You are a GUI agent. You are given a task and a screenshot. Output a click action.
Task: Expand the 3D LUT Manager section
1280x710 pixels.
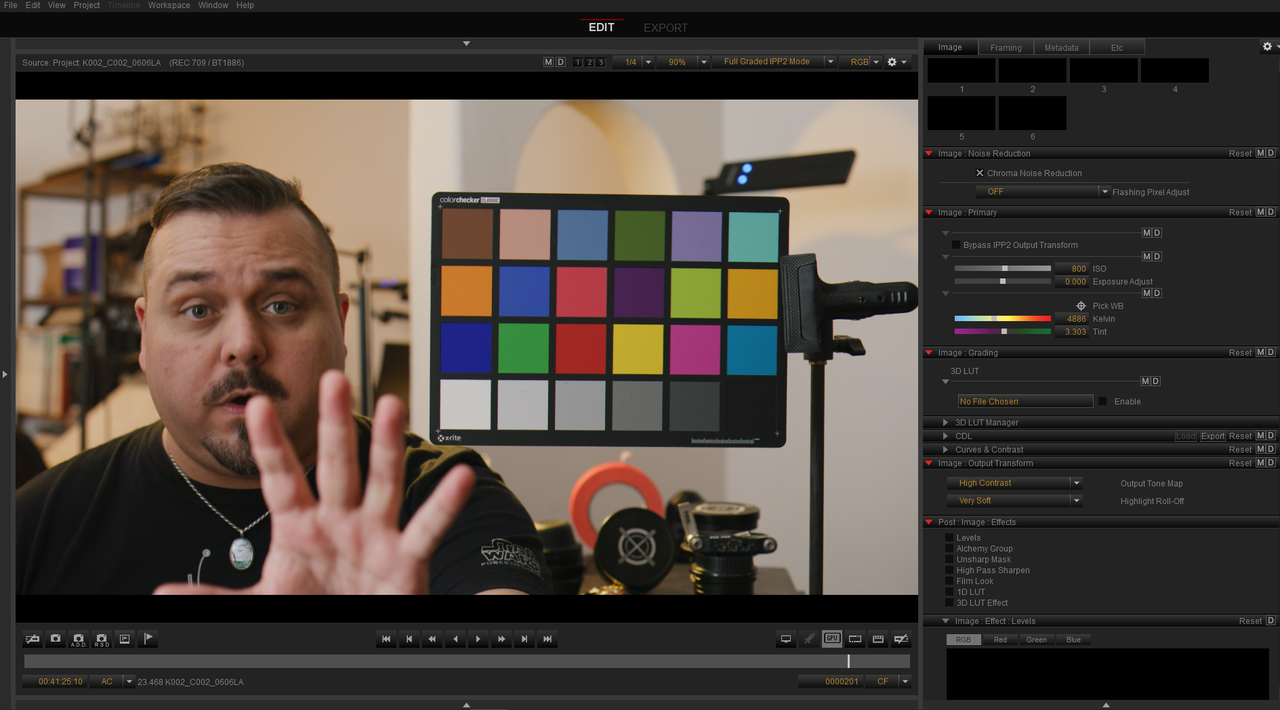[945, 423]
